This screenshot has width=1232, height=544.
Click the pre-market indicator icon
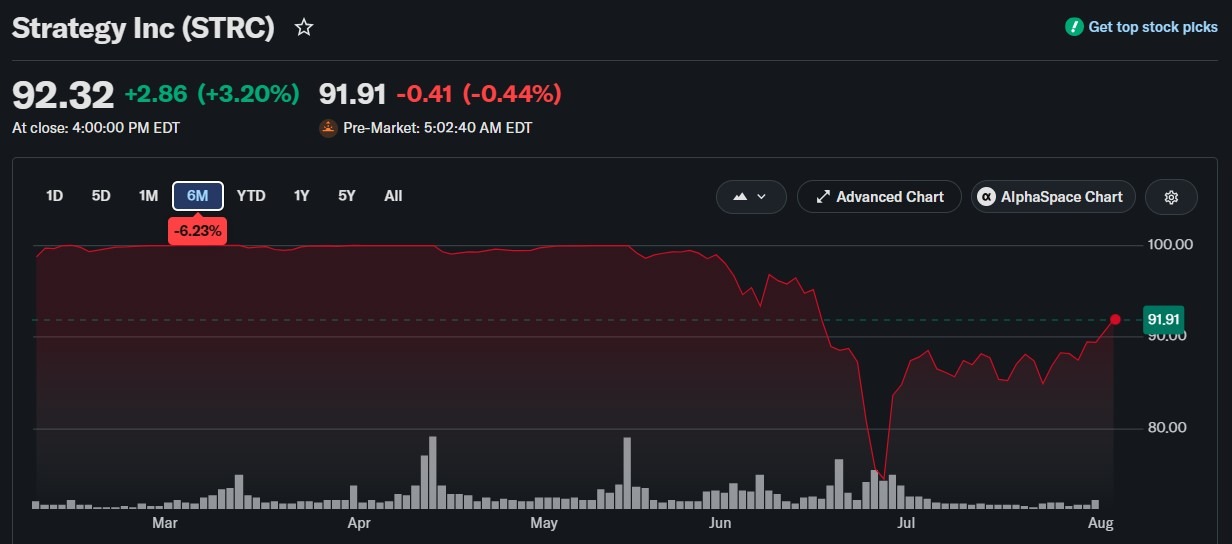tap(327, 128)
